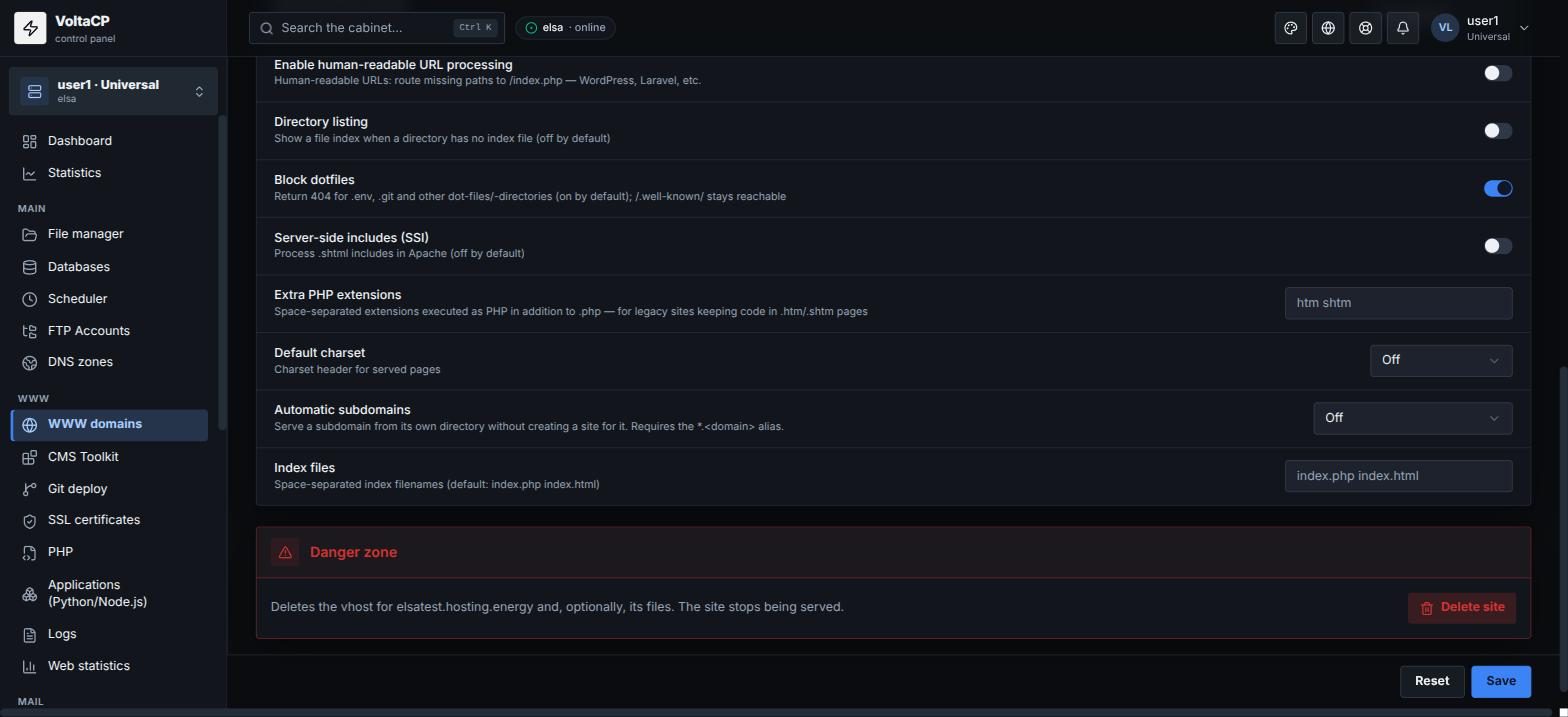Click the 'Block dotfiles' label
Viewport: 1568px width, 717px height.
click(314, 180)
